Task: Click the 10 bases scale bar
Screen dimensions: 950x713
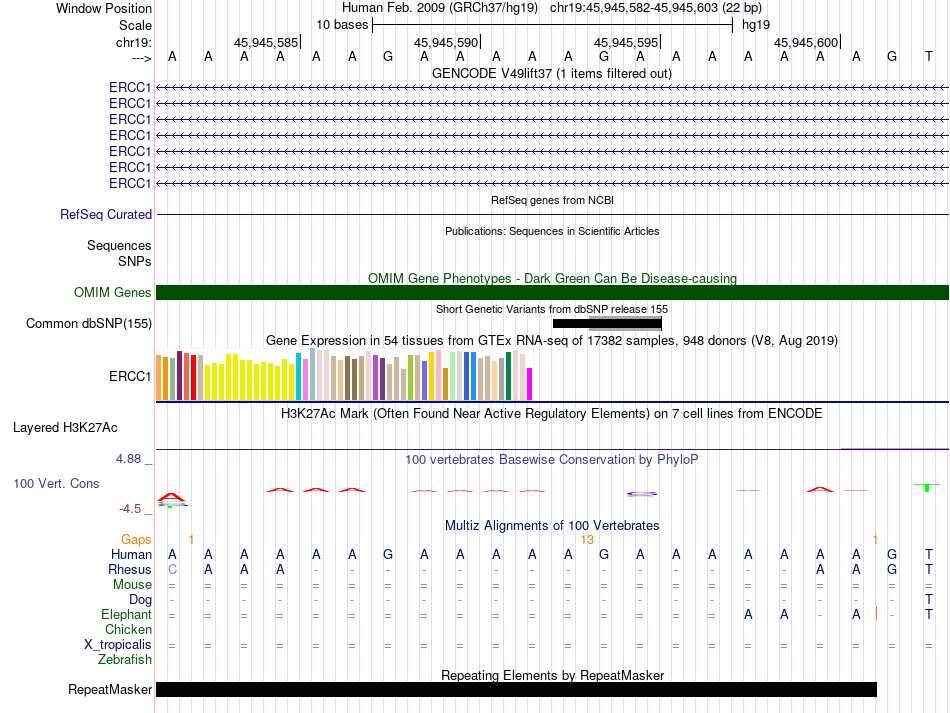Action: pyautogui.click(x=553, y=25)
